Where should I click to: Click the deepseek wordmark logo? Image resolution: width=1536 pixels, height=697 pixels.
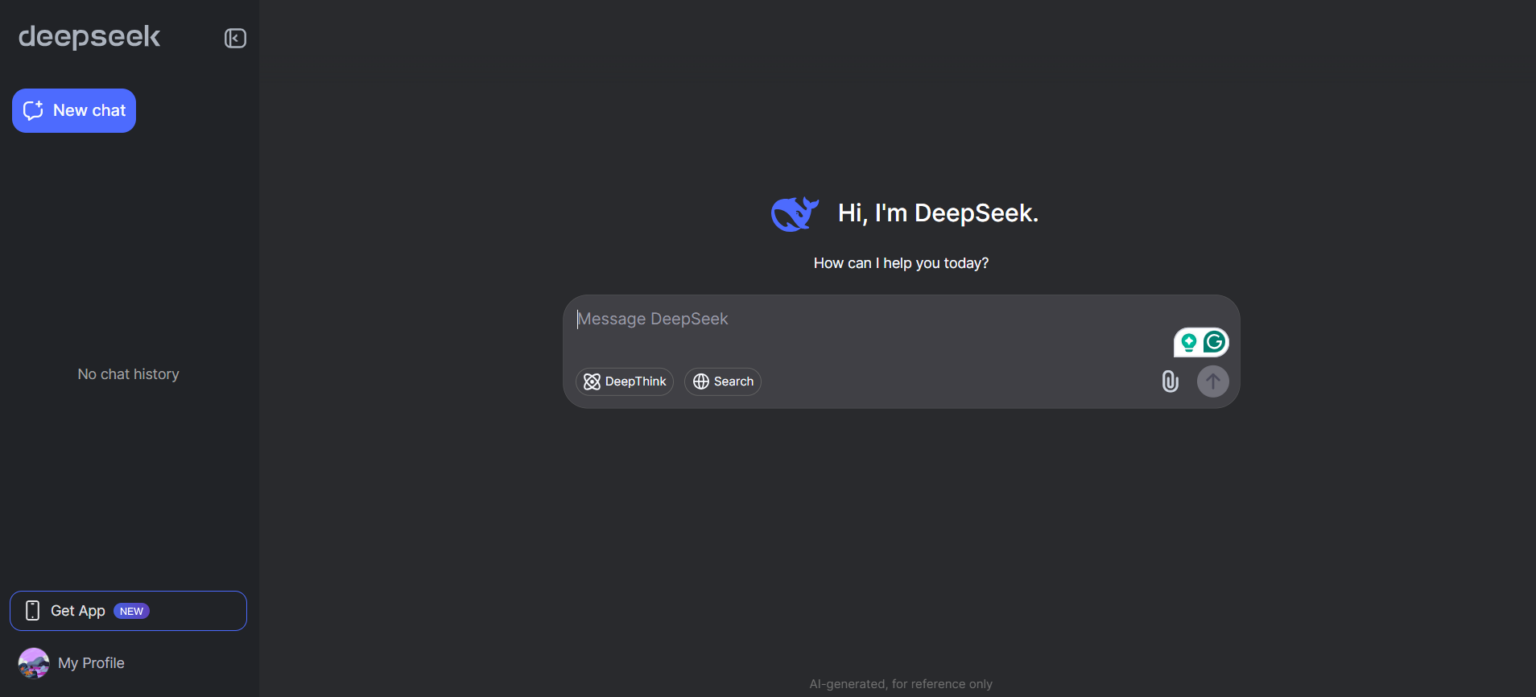[89, 37]
